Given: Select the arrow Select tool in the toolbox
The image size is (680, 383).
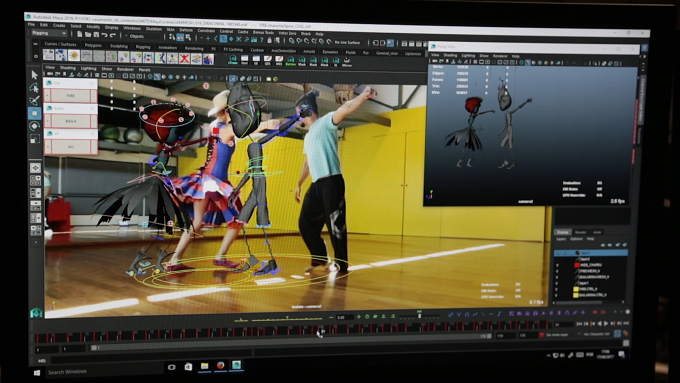Looking at the screenshot, I should point(35,75).
